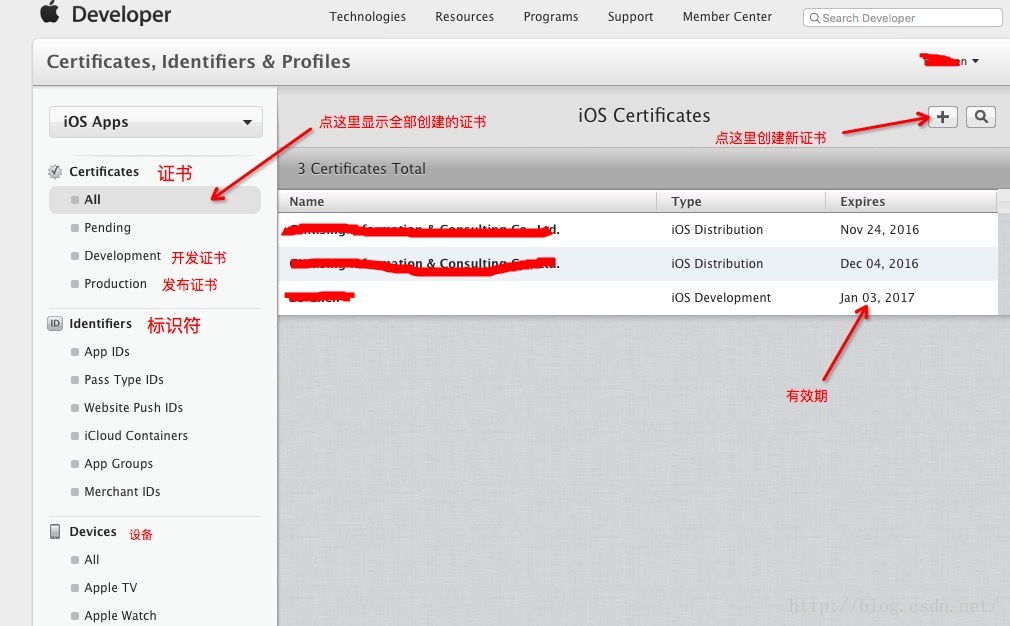Screen dimensions: 1010x626
Task: Select All under Certificates
Action: tap(155, 200)
